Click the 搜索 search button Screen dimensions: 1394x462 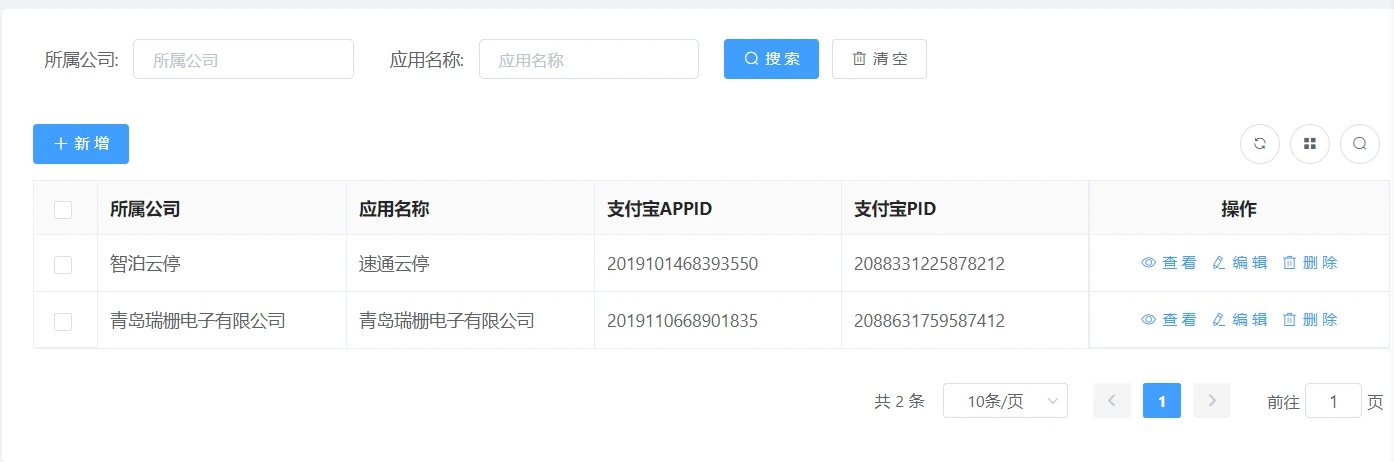coord(771,59)
